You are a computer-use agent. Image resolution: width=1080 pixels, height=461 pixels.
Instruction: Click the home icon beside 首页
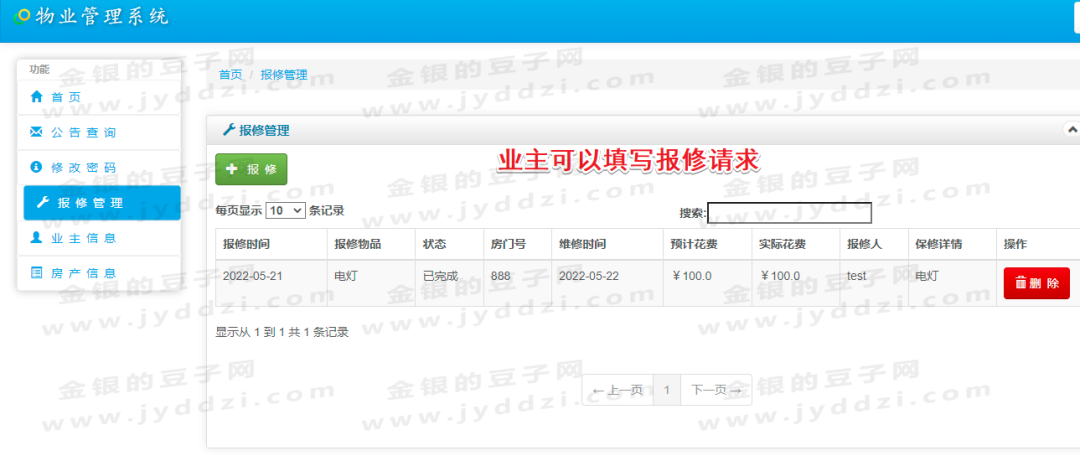(x=37, y=97)
